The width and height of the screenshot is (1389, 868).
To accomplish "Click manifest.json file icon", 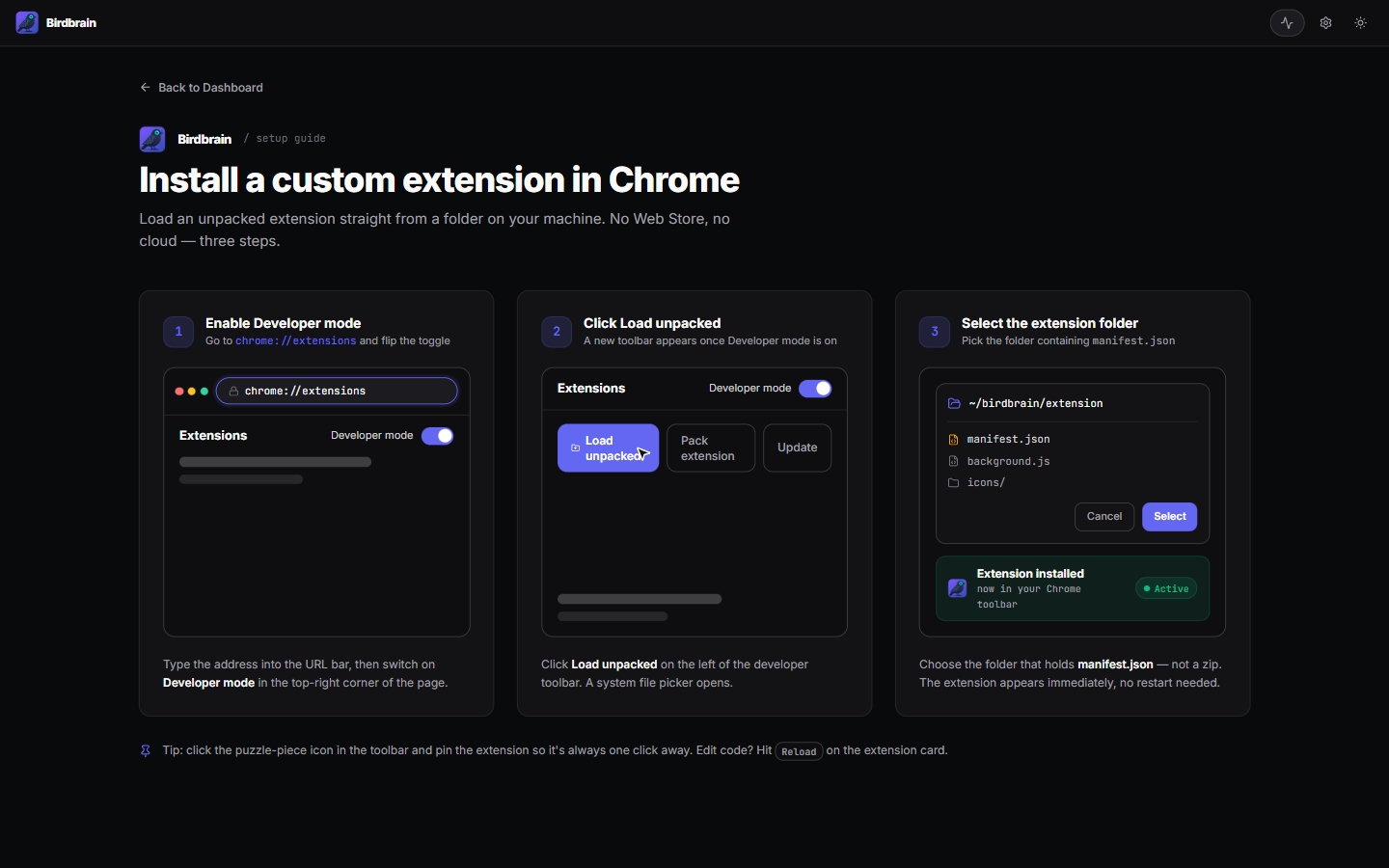I will pos(953,440).
